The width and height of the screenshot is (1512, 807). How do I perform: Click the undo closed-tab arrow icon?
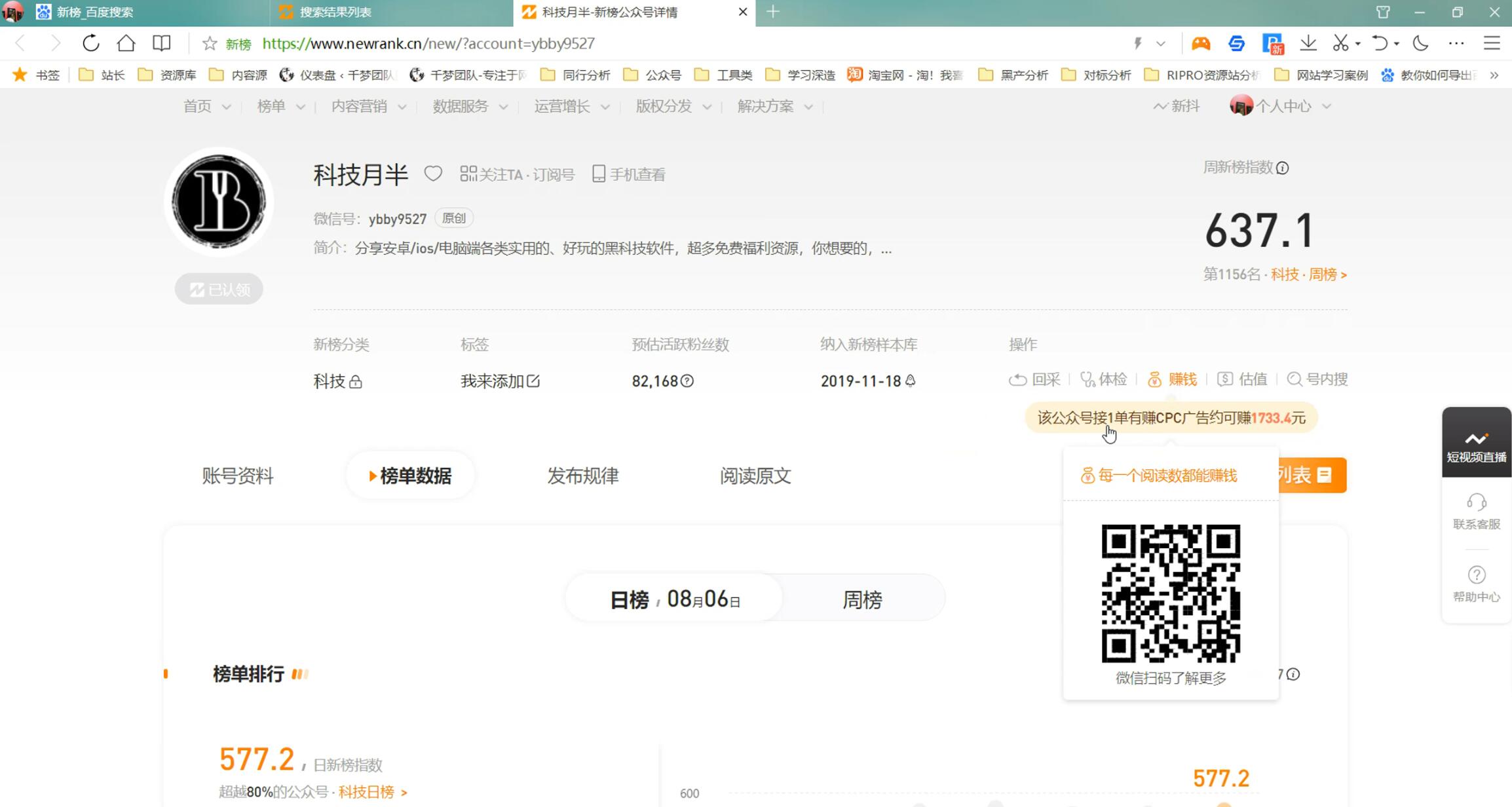1380,43
